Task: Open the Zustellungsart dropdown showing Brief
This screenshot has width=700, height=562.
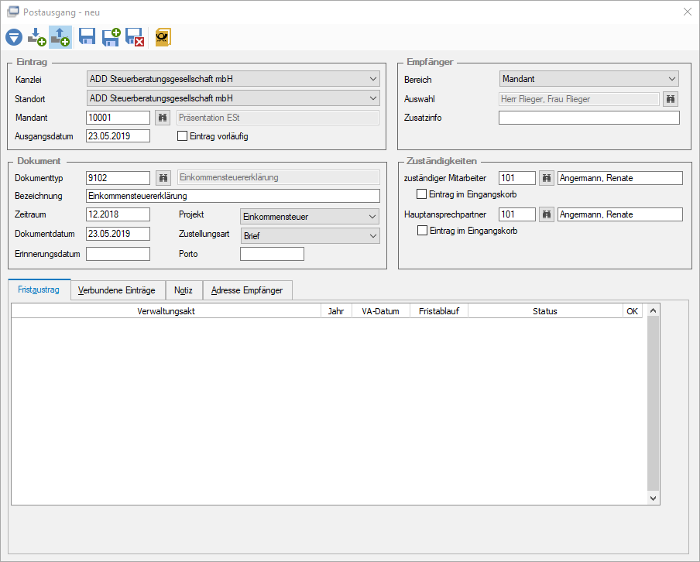Action: coord(310,236)
